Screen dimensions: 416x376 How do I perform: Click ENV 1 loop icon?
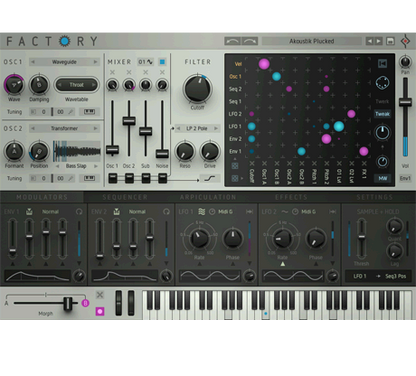click(79, 212)
